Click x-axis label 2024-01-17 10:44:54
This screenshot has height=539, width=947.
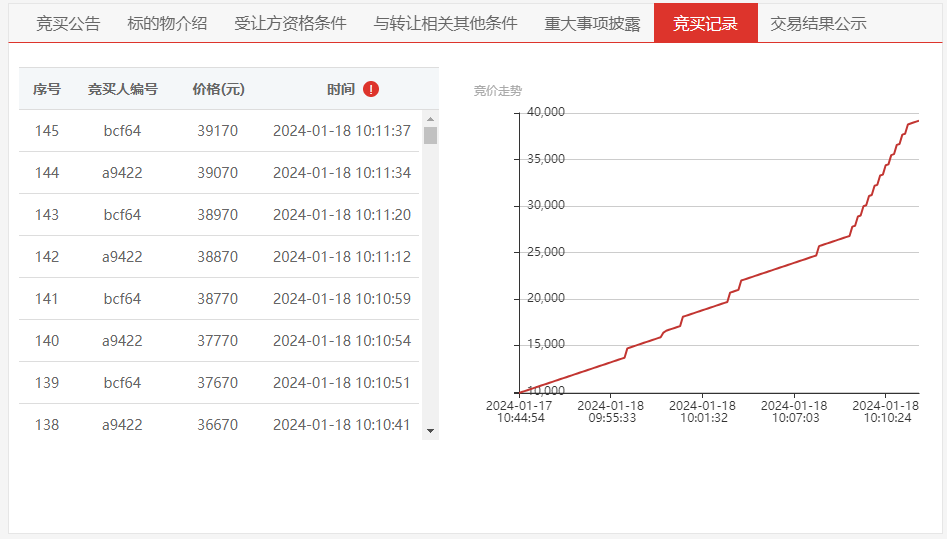tap(519, 412)
